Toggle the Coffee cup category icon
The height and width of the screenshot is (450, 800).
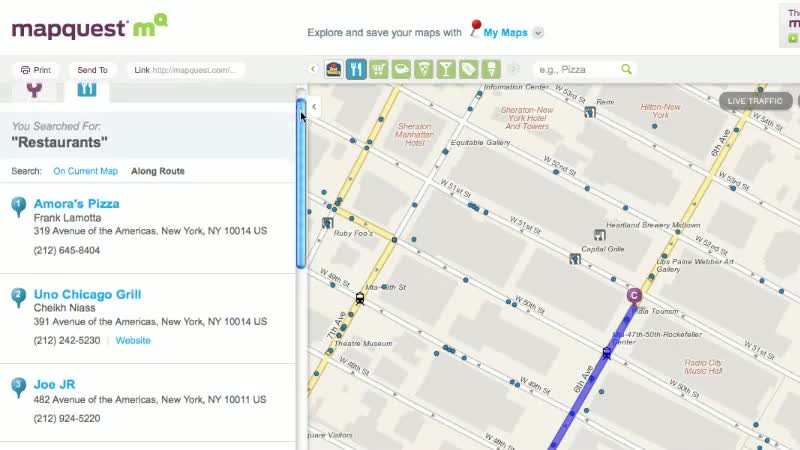point(402,69)
